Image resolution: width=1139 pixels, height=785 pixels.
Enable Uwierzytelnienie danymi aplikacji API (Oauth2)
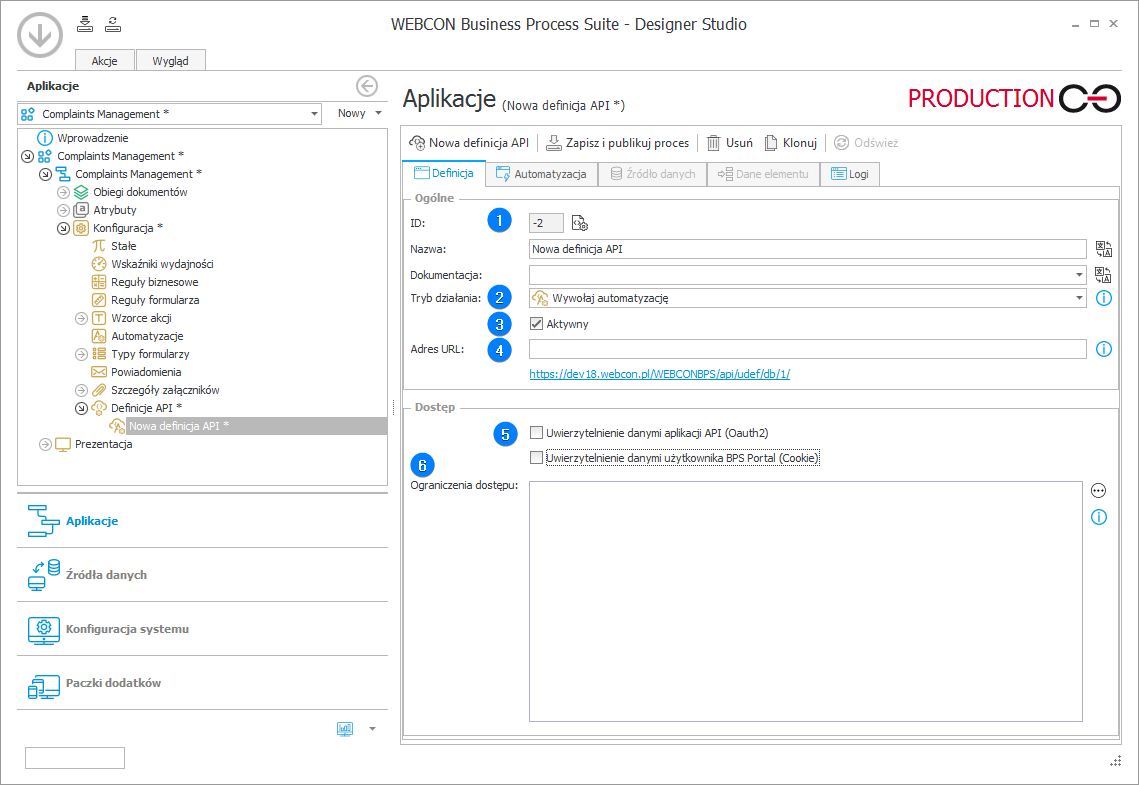pyautogui.click(x=537, y=433)
